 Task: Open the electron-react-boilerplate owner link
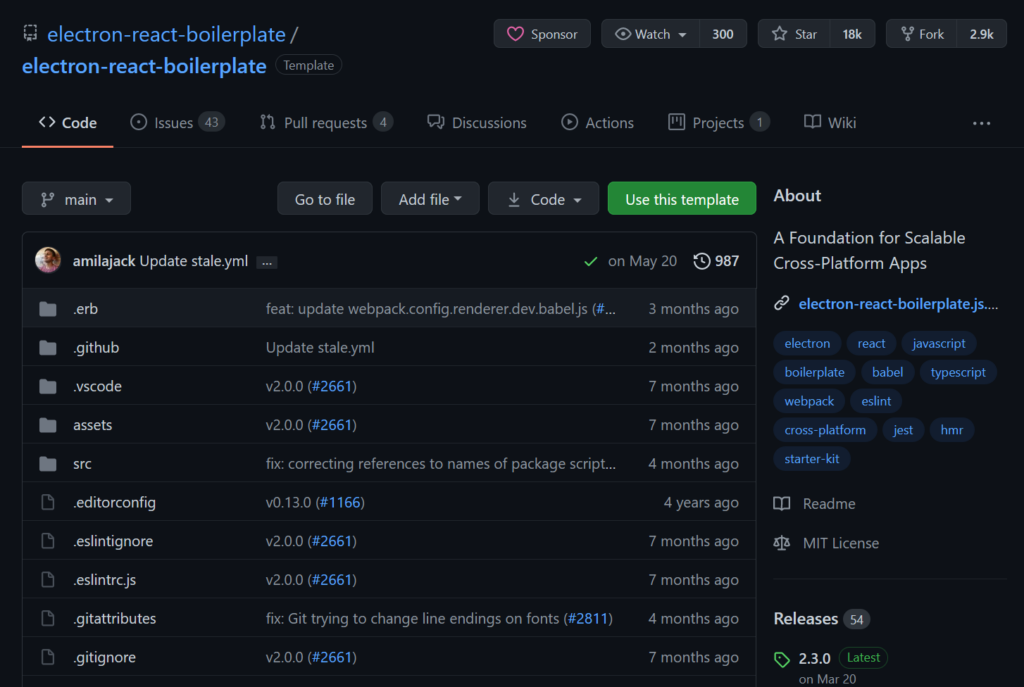pos(166,34)
